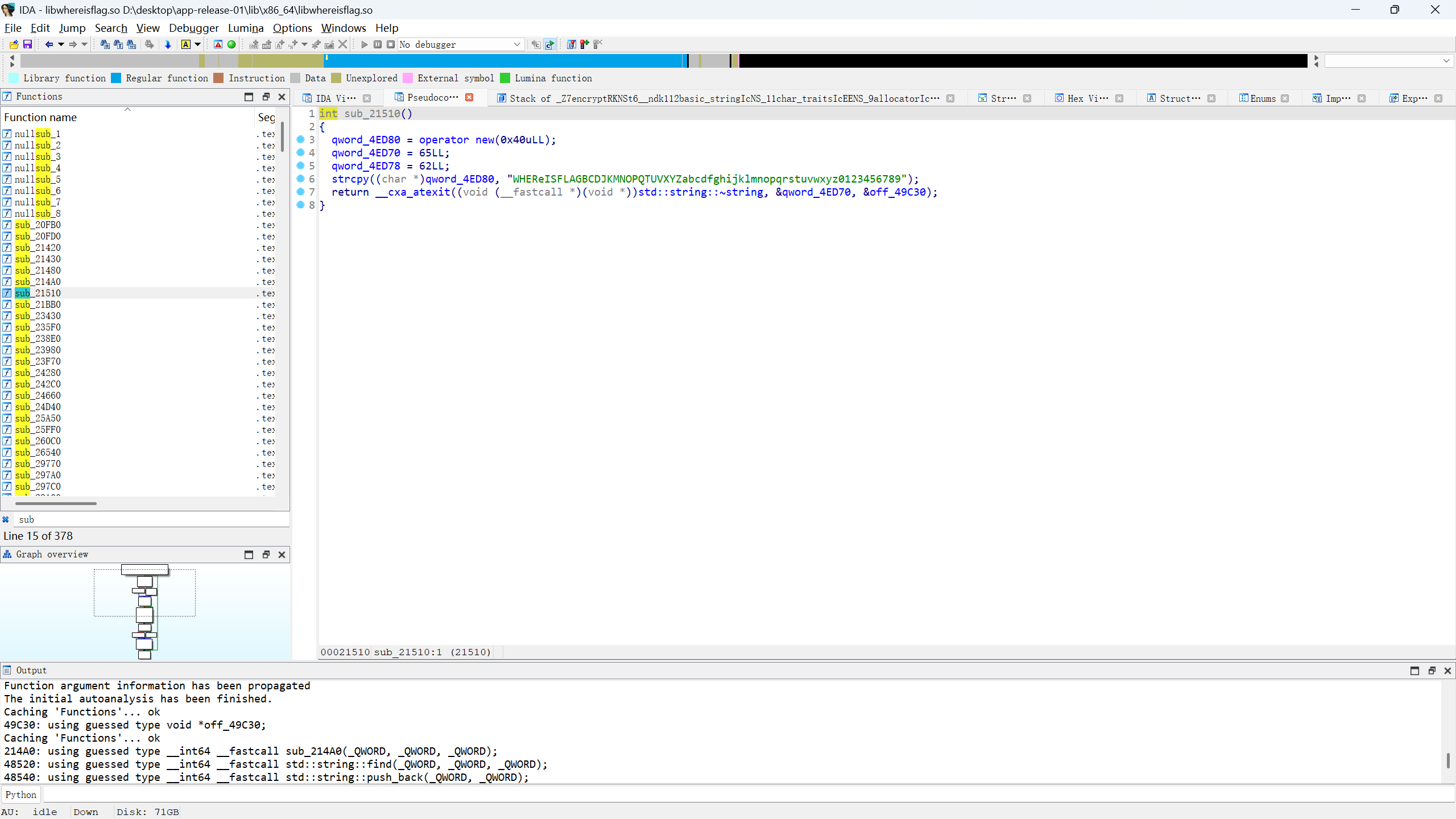
Task: Open the File menu
Action: coord(13,28)
